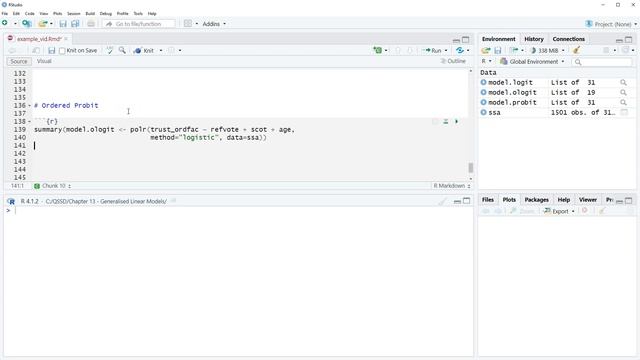View model.probit using its magnifier icon
640x360 pixels.
(x=623, y=102)
